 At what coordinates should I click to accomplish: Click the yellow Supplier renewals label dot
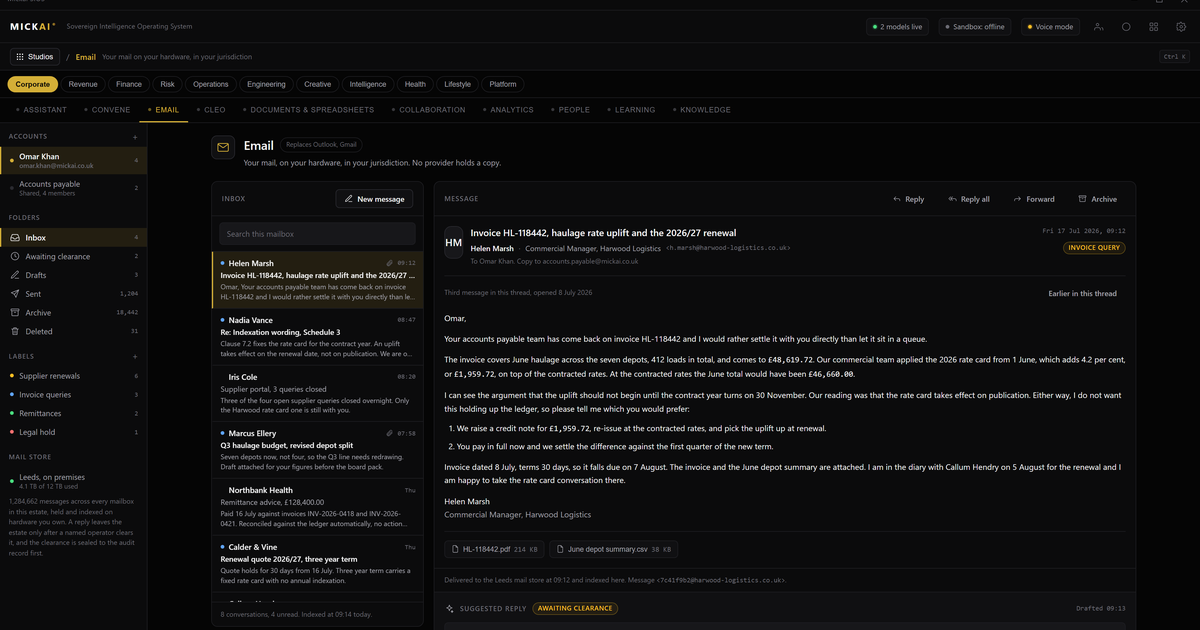pyautogui.click(x=11, y=376)
